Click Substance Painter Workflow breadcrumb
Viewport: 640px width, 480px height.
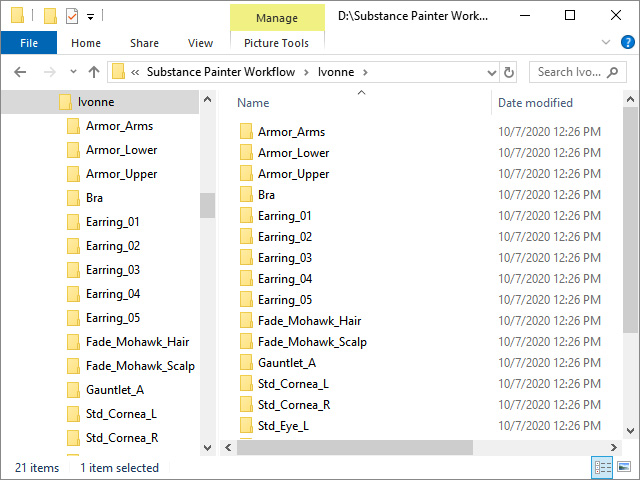click(221, 72)
